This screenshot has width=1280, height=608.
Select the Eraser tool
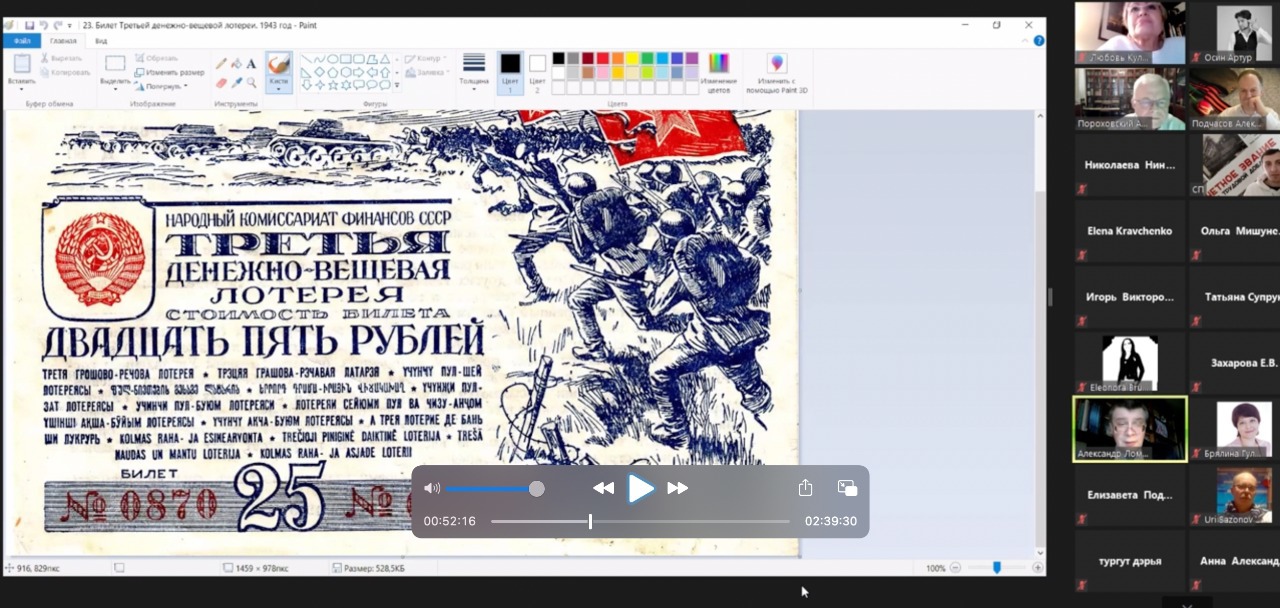[x=221, y=83]
